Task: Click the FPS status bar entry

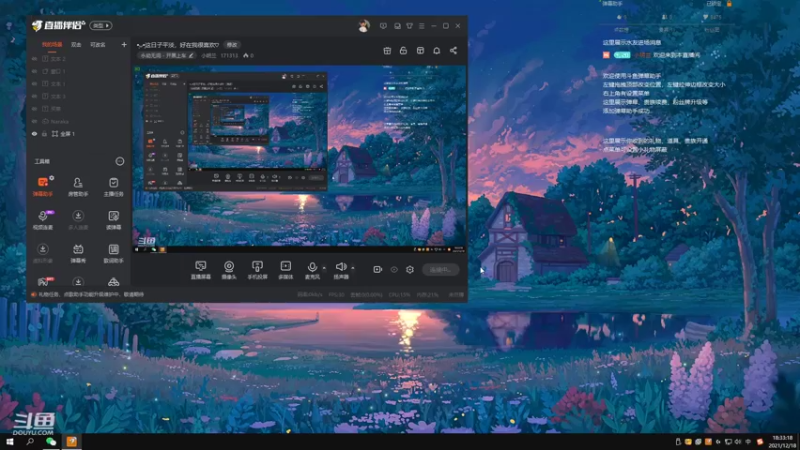Action: coord(336,294)
